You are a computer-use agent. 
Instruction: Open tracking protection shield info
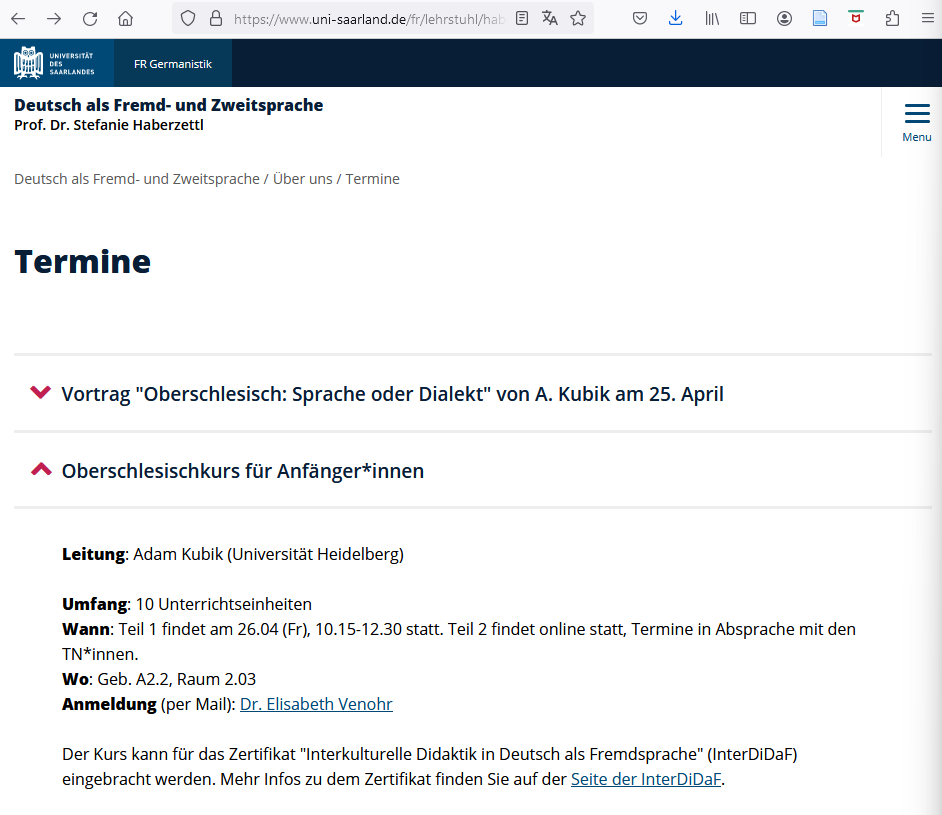point(188,19)
